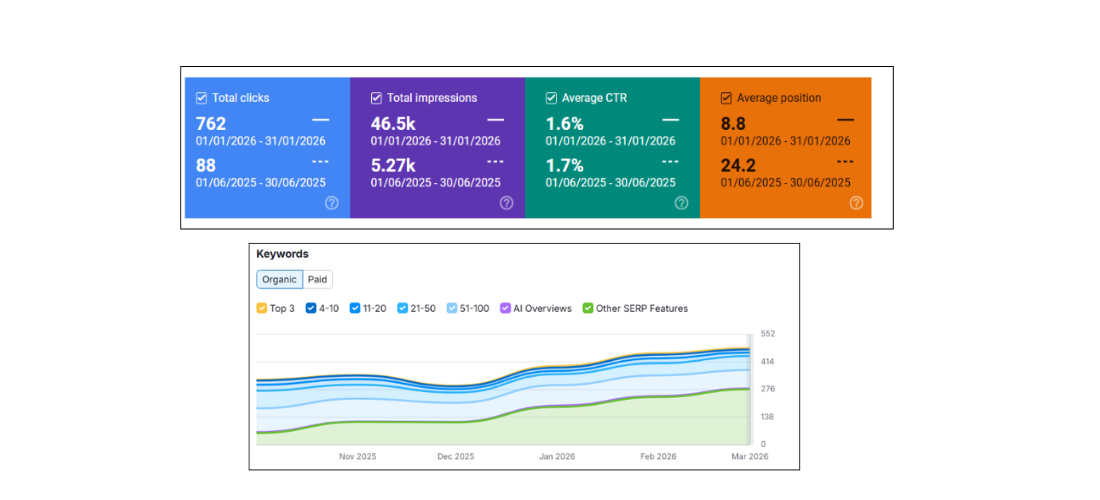1100x500 pixels.
Task: Uncheck the Total impressions metric checkbox
Action: 377,98
